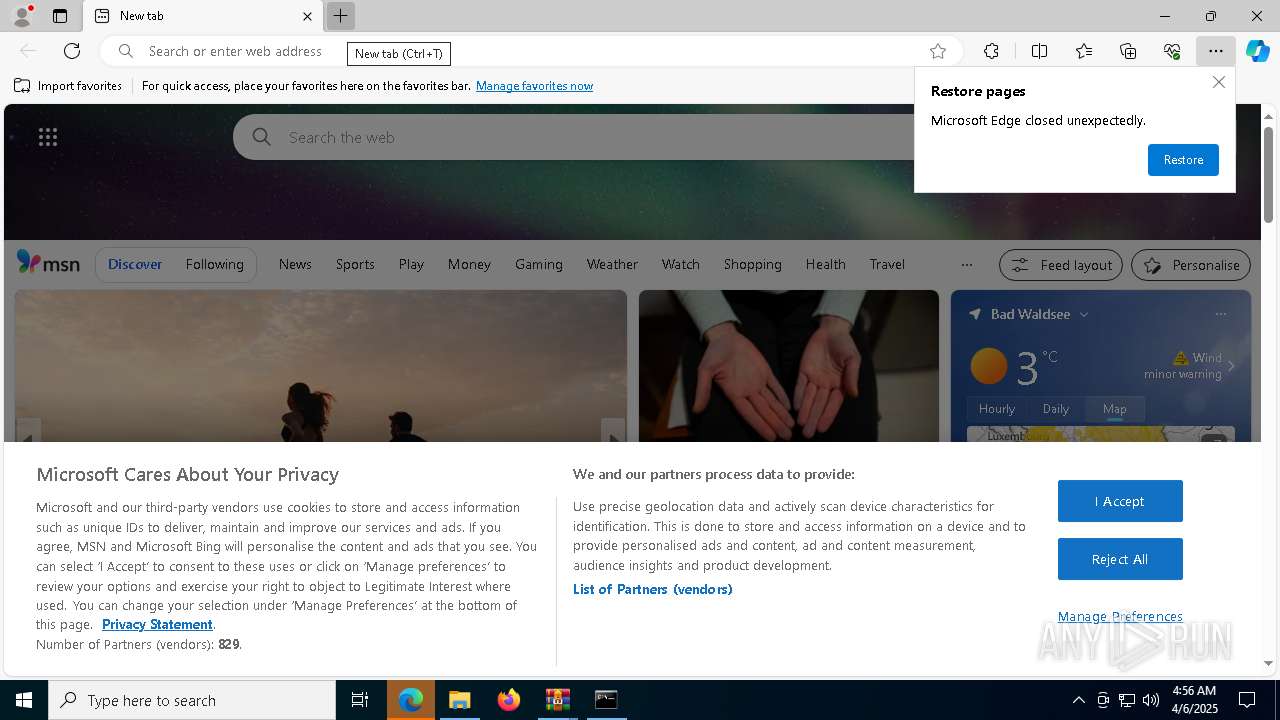
Task: Click the Search the web box
Action: click(x=573, y=137)
